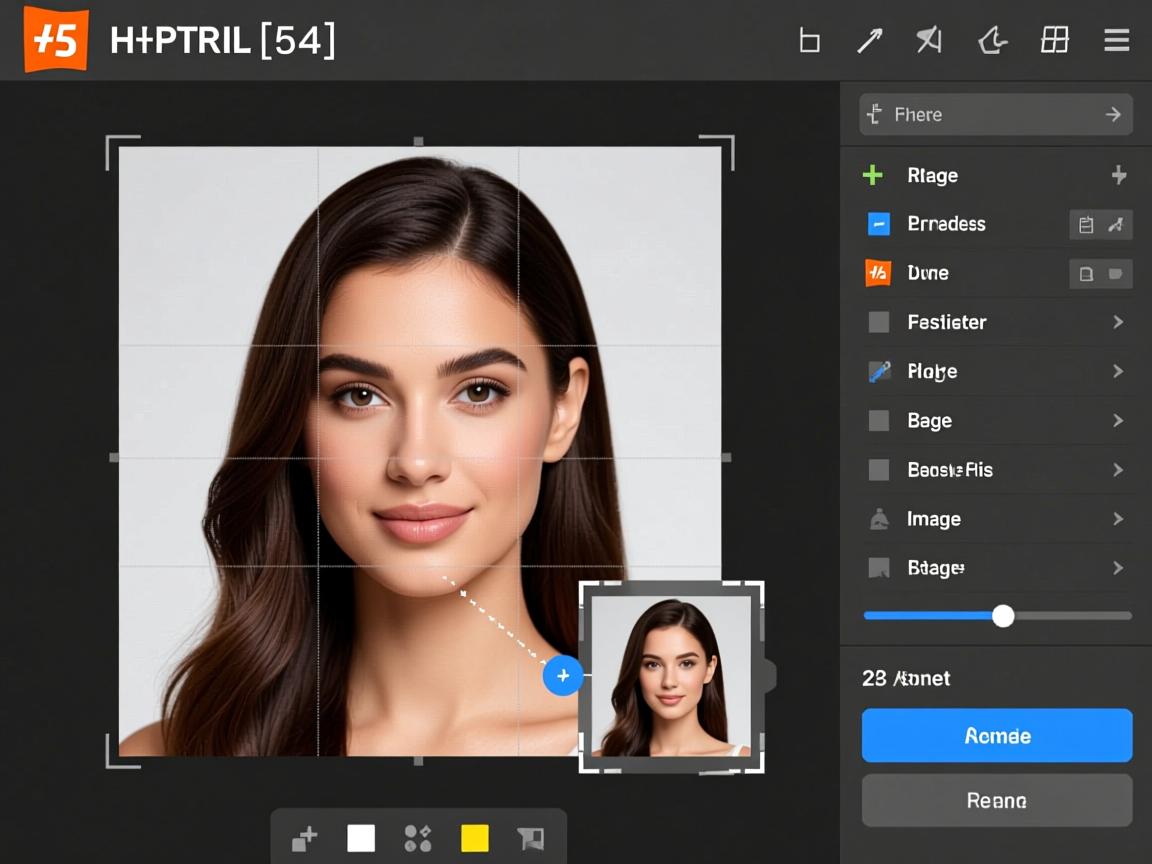Expand the Festieter row chevron
The height and width of the screenshot is (864, 1152).
[1118, 322]
